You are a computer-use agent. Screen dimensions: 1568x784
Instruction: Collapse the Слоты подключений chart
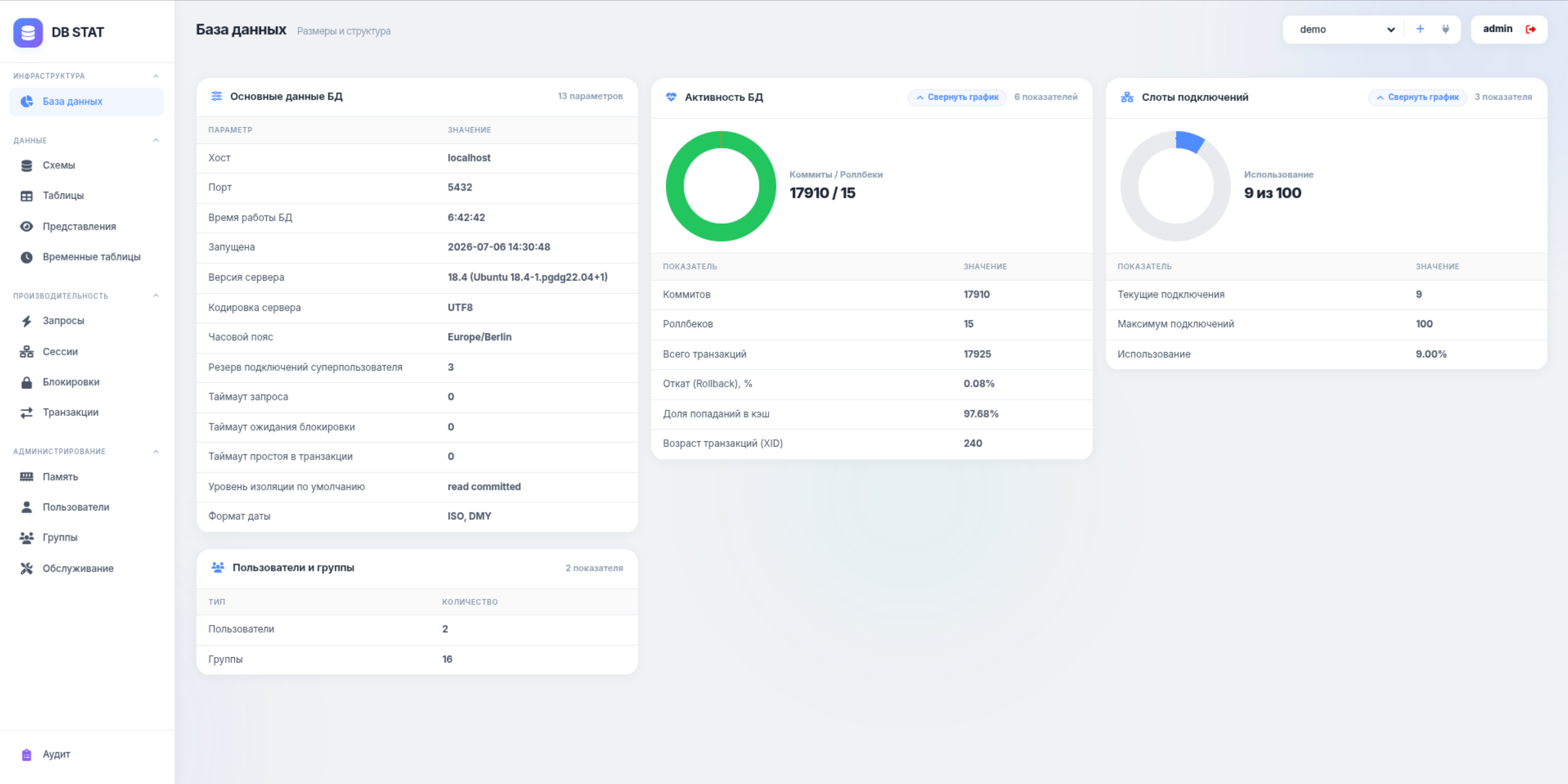pos(1417,98)
